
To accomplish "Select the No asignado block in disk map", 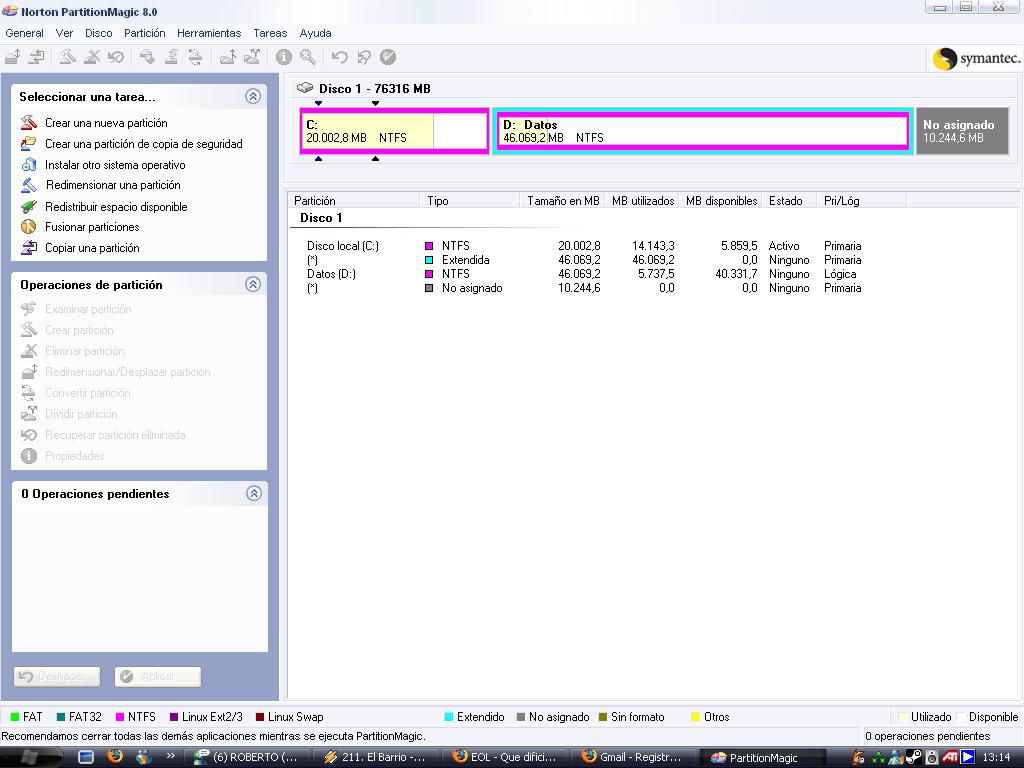I will click(x=958, y=131).
